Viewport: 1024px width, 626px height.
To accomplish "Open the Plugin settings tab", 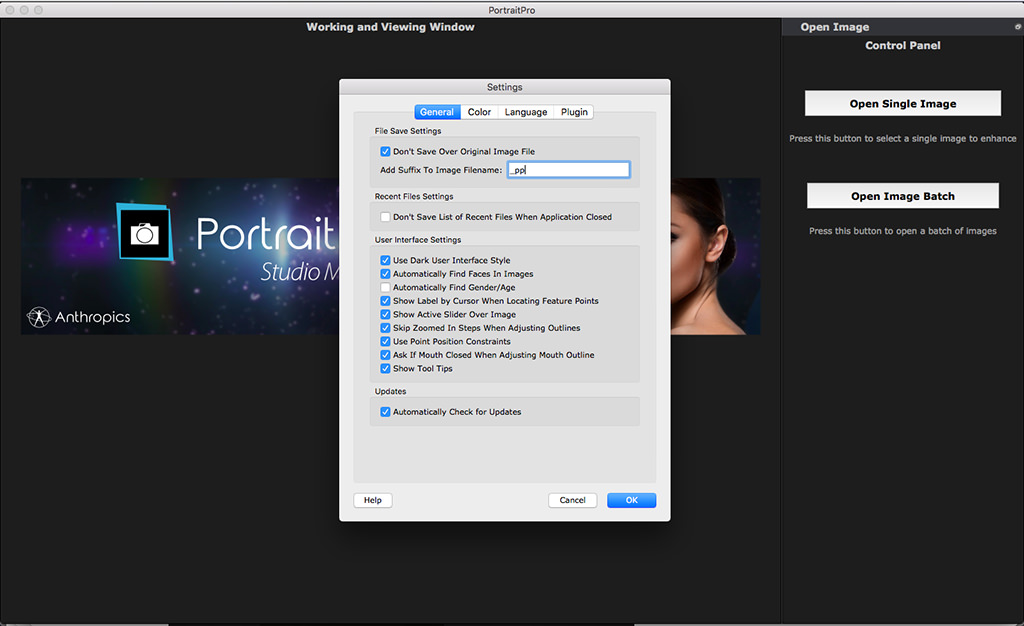I will 574,112.
